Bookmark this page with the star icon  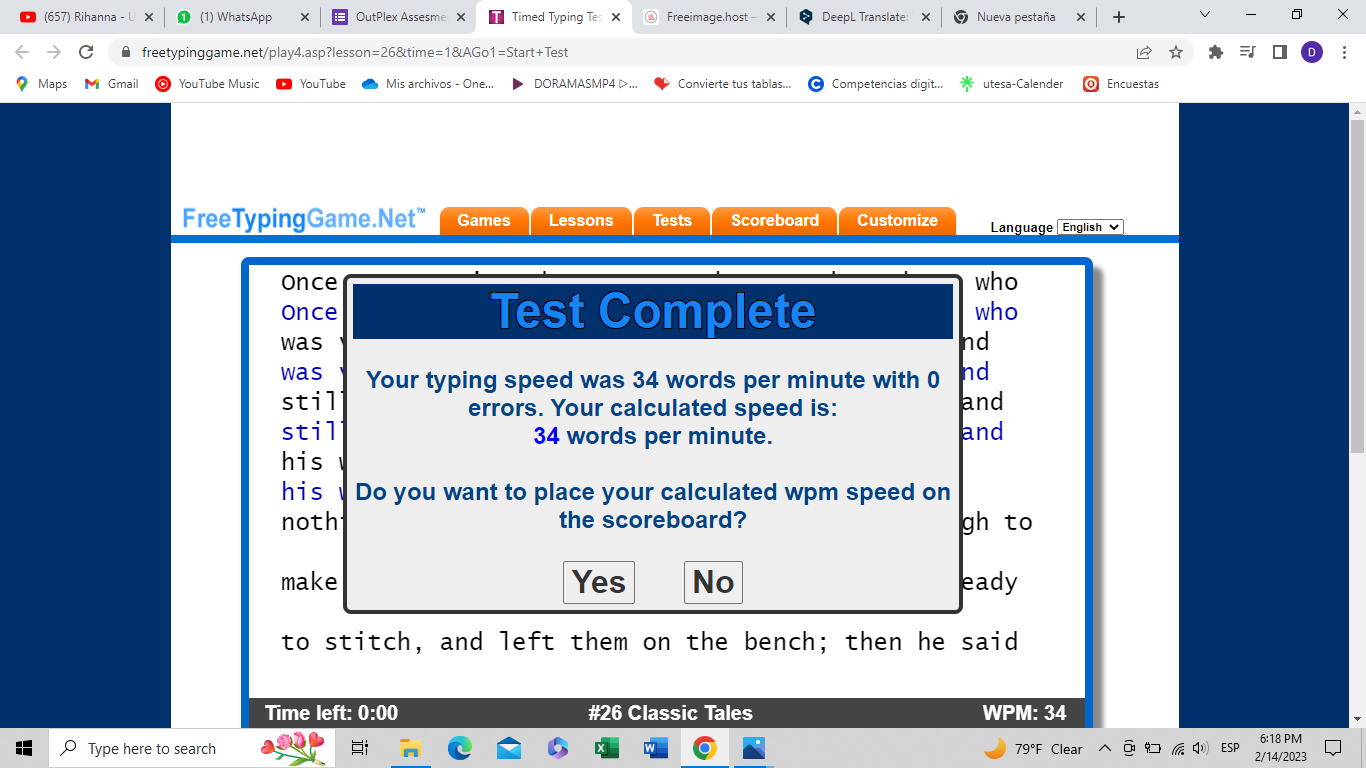(x=1176, y=52)
